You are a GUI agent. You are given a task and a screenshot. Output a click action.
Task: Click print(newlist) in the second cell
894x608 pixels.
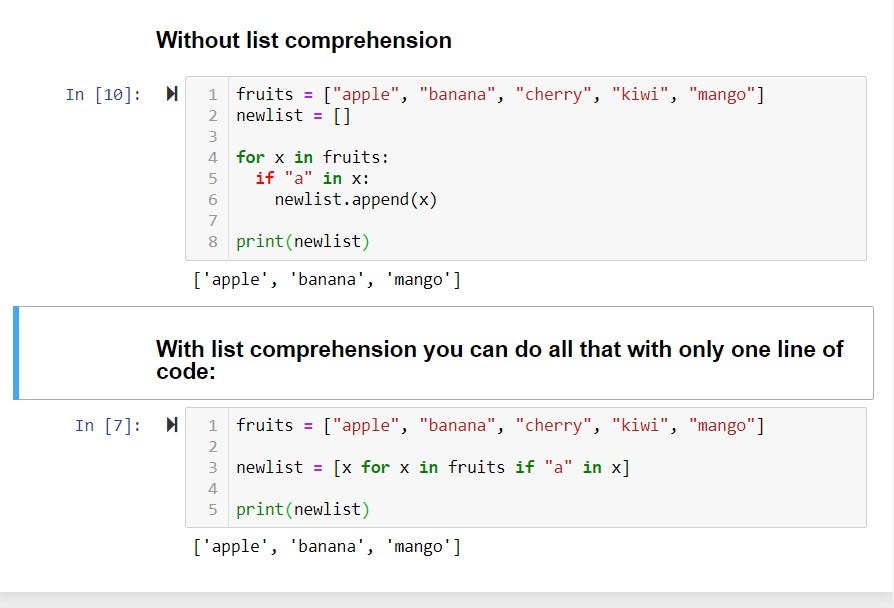coord(302,509)
